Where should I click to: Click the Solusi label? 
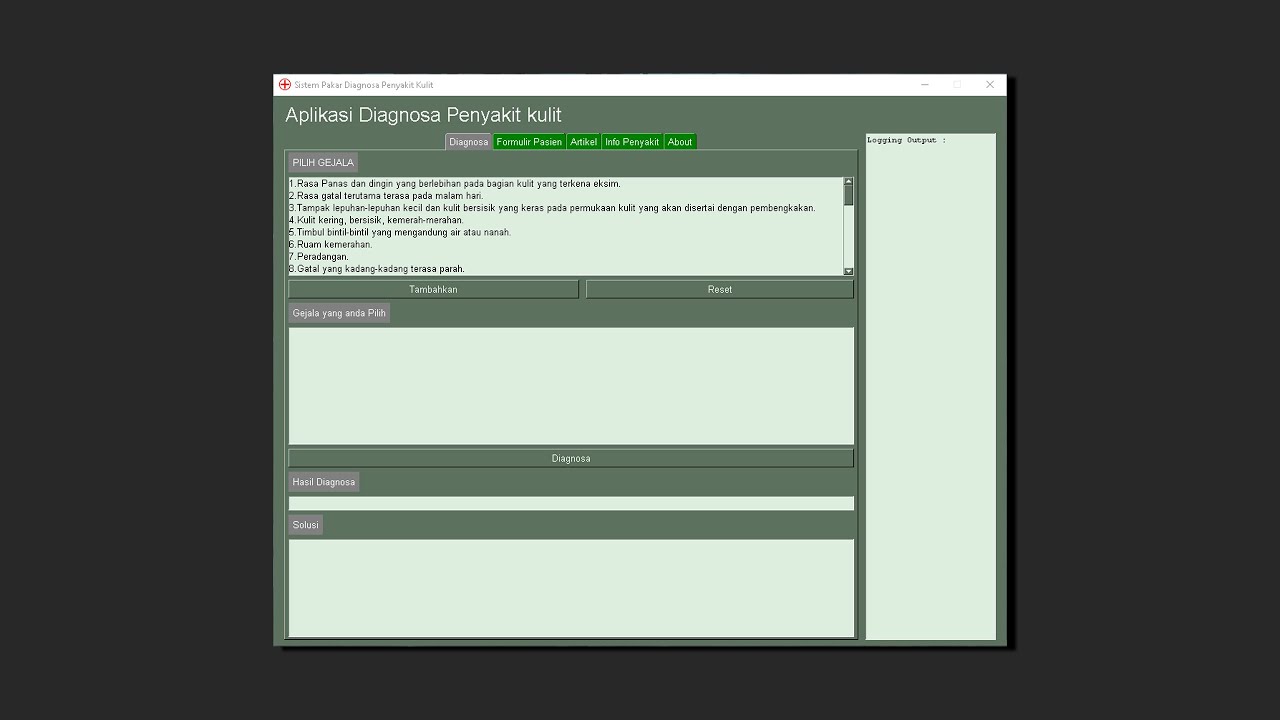point(306,525)
